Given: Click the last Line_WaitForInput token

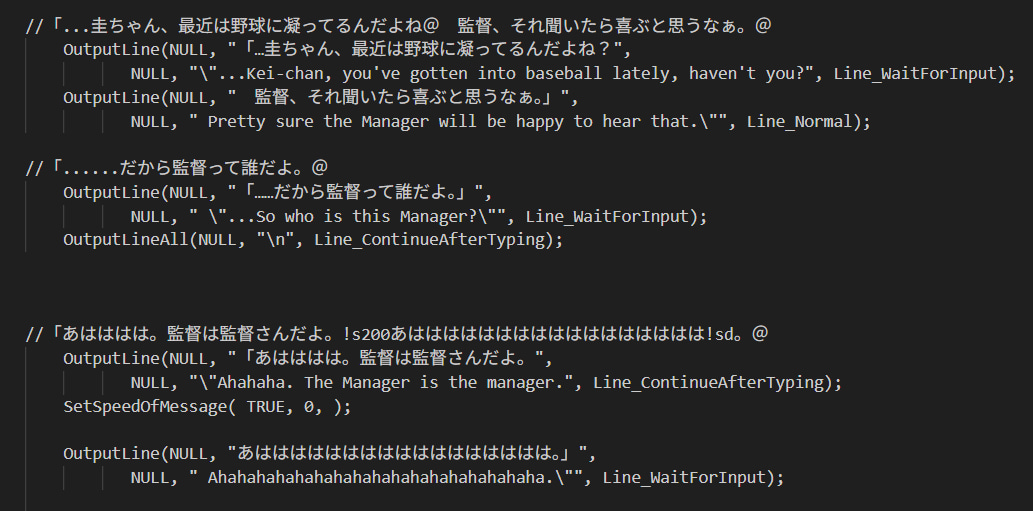Looking at the screenshot, I should coord(686,477).
